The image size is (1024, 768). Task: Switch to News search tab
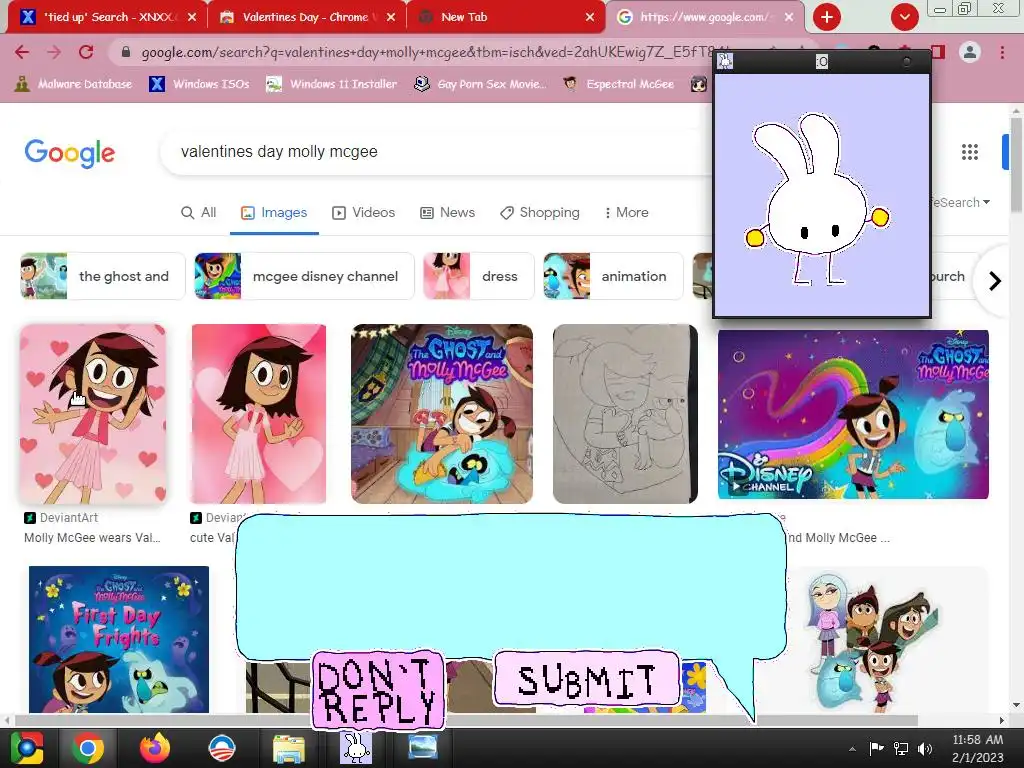[x=447, y=213]
